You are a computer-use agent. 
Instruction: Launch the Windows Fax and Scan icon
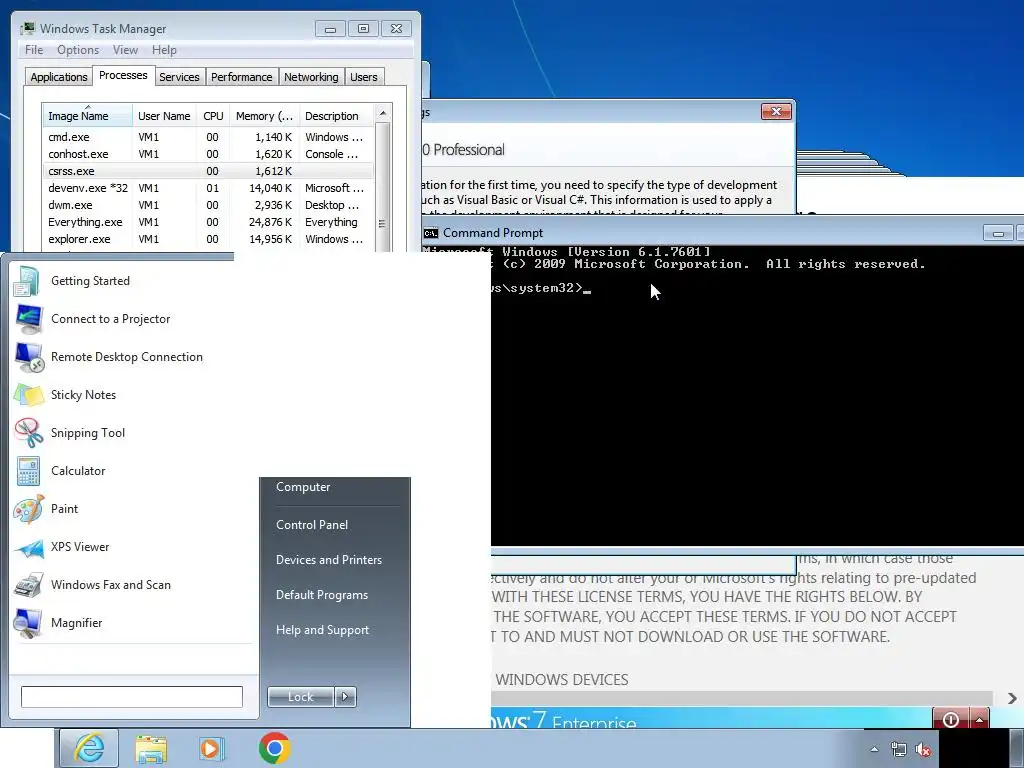29,585
